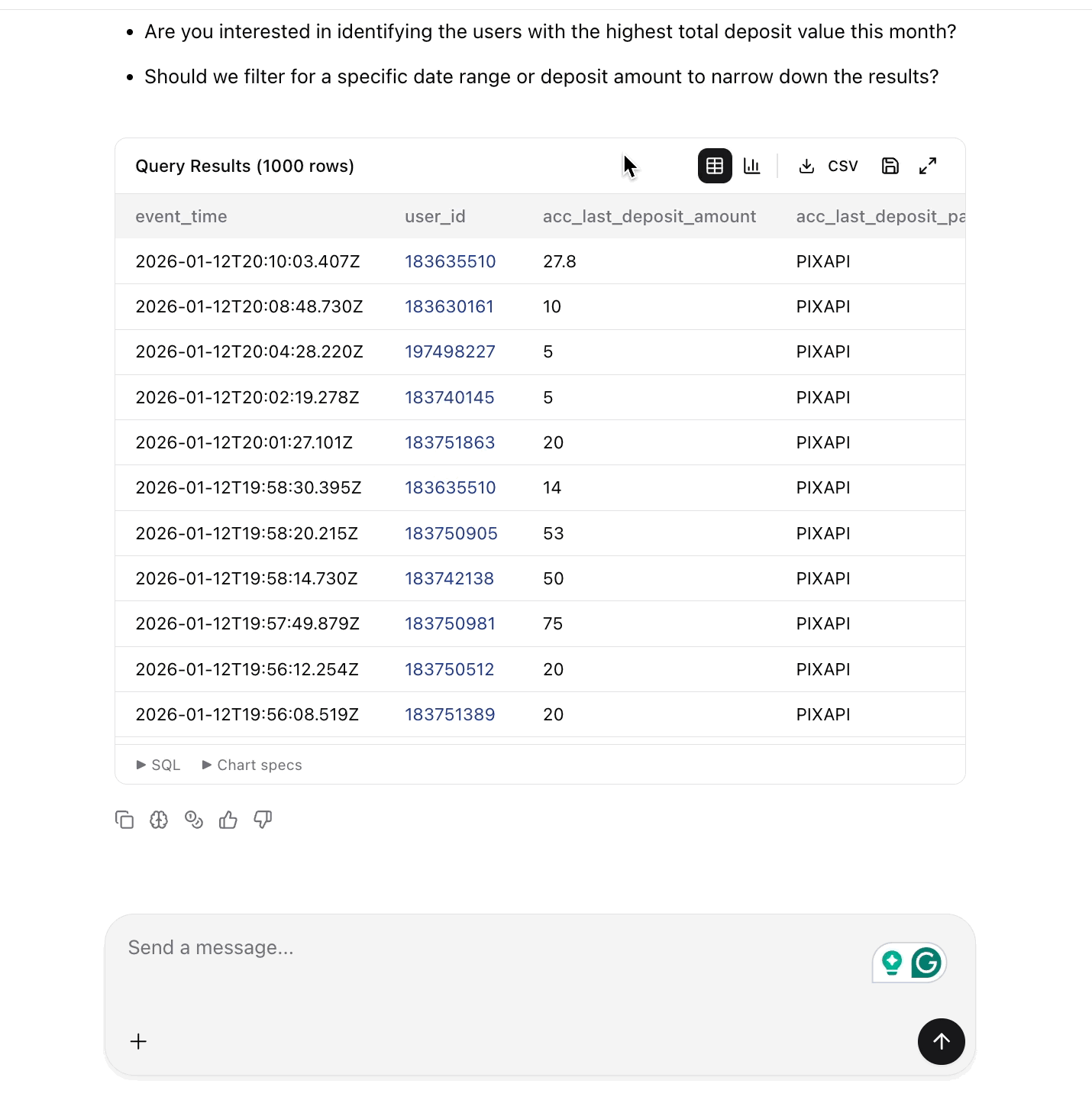The width and height of the screenshot is (1092, 1097).
Task: Switch to table view of query results
Action: coord(715,166)
